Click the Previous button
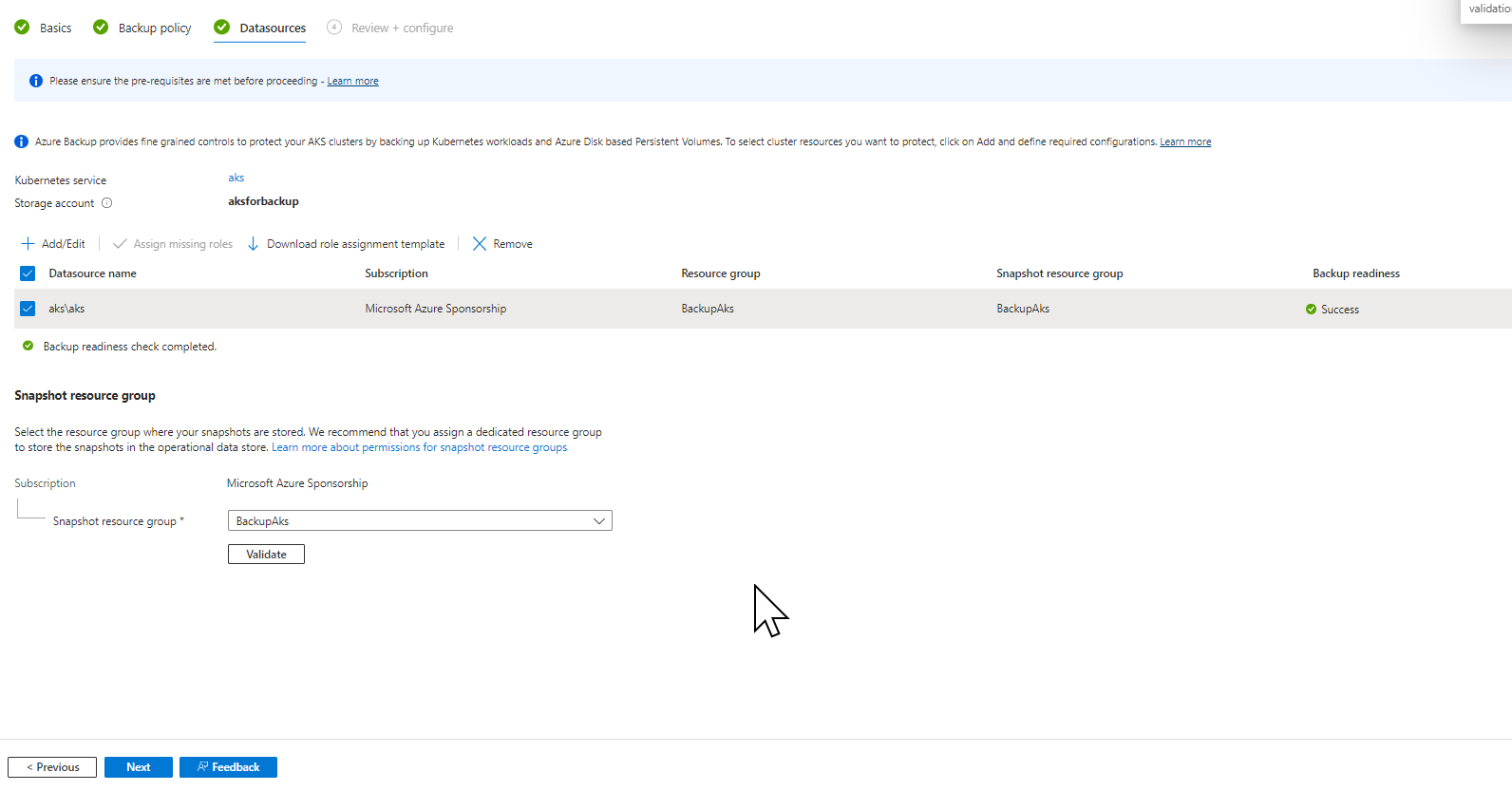The height and width of the screenshot is (791, 1512). click(52, 767)
